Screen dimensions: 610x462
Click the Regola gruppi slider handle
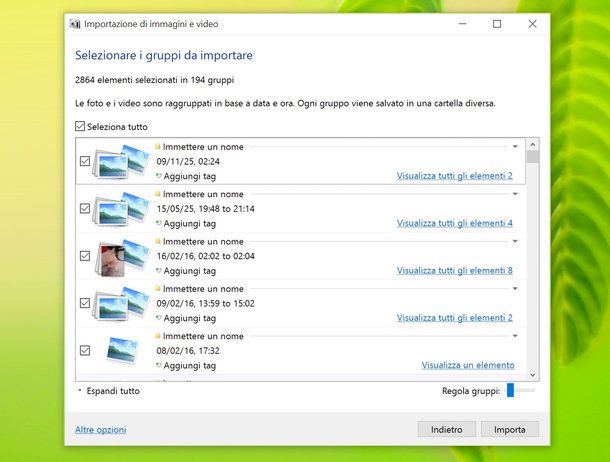click(x=510, y=390)
